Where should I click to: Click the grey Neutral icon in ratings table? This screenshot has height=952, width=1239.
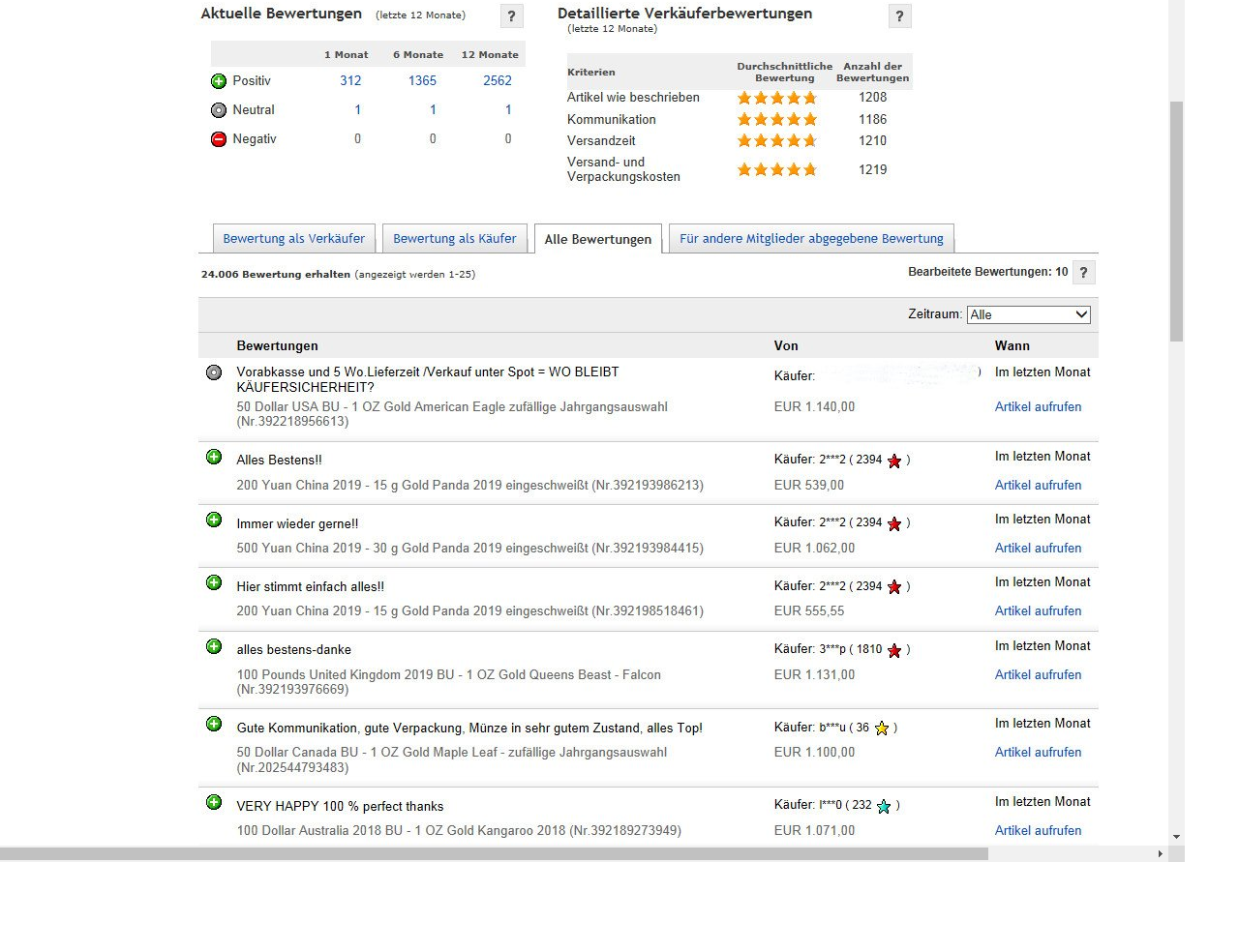pyautogui.click(x=219, y=110)
